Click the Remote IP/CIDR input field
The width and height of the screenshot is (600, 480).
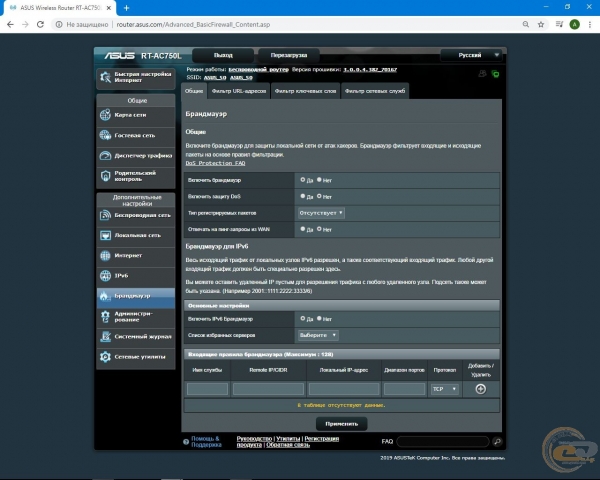coord(268,389)
